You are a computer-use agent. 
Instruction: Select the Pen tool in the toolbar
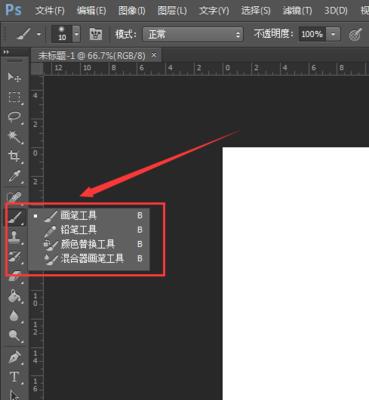(14, 358)
